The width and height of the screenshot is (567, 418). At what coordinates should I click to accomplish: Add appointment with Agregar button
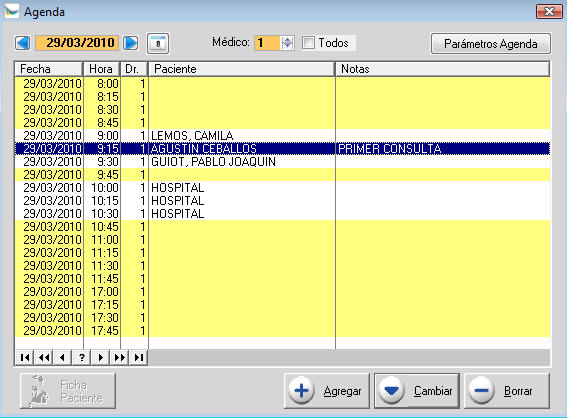[x=327, y=391]
